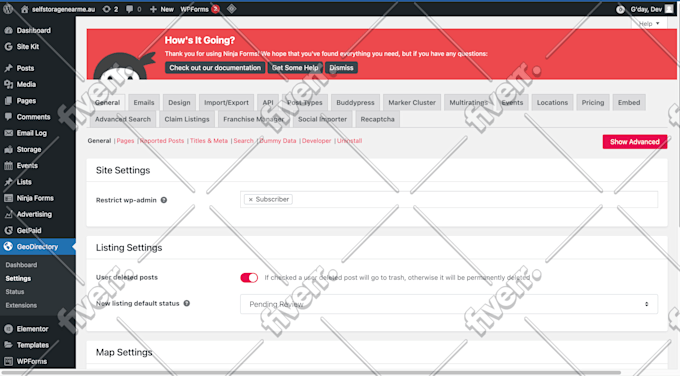680x376 pixels.
Task: Switch to the Design tab
Action: tap(179, 102)
